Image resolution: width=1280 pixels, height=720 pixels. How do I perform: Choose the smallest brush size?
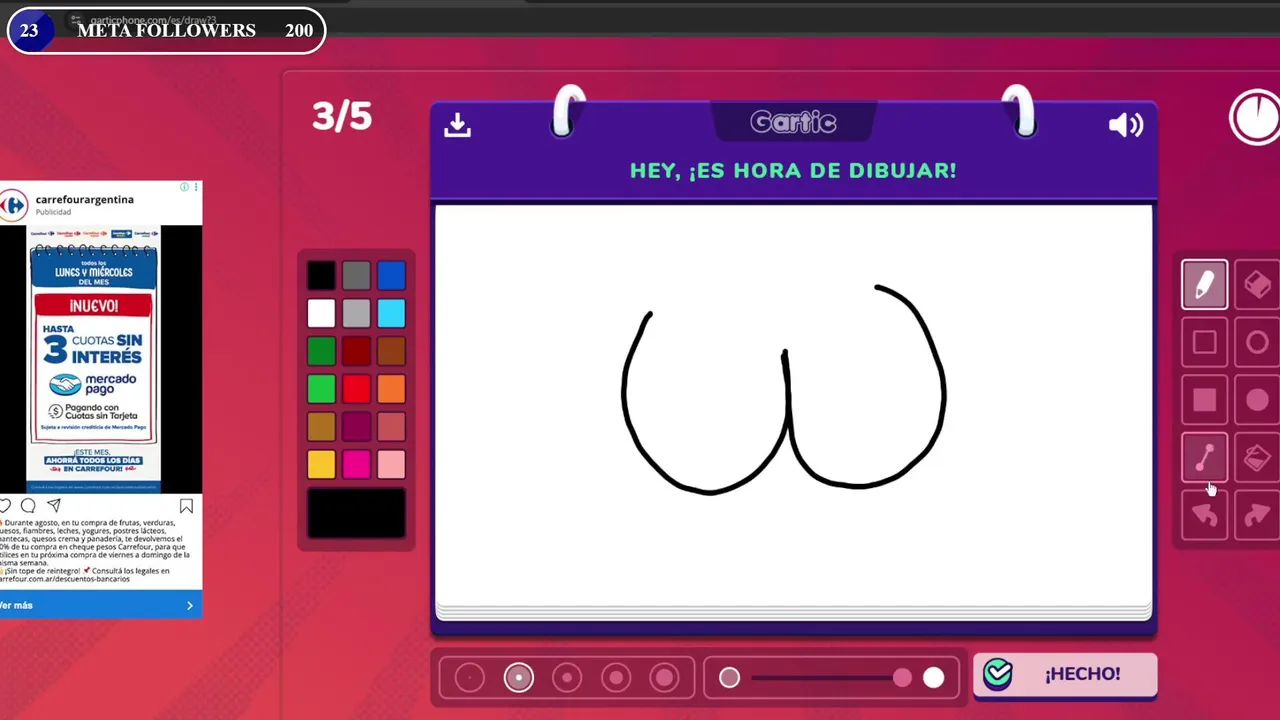(469, 678)
